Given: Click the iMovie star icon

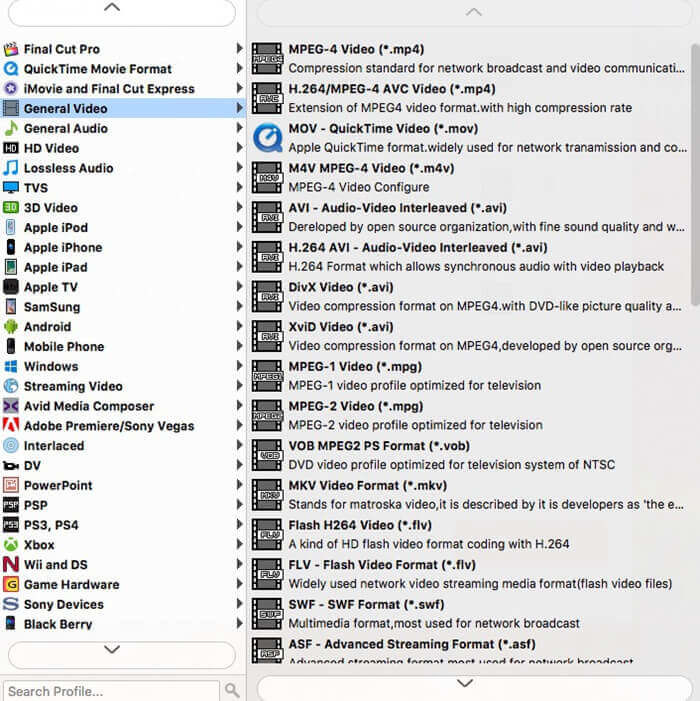Looking at the screenshot, I should 11,89.
